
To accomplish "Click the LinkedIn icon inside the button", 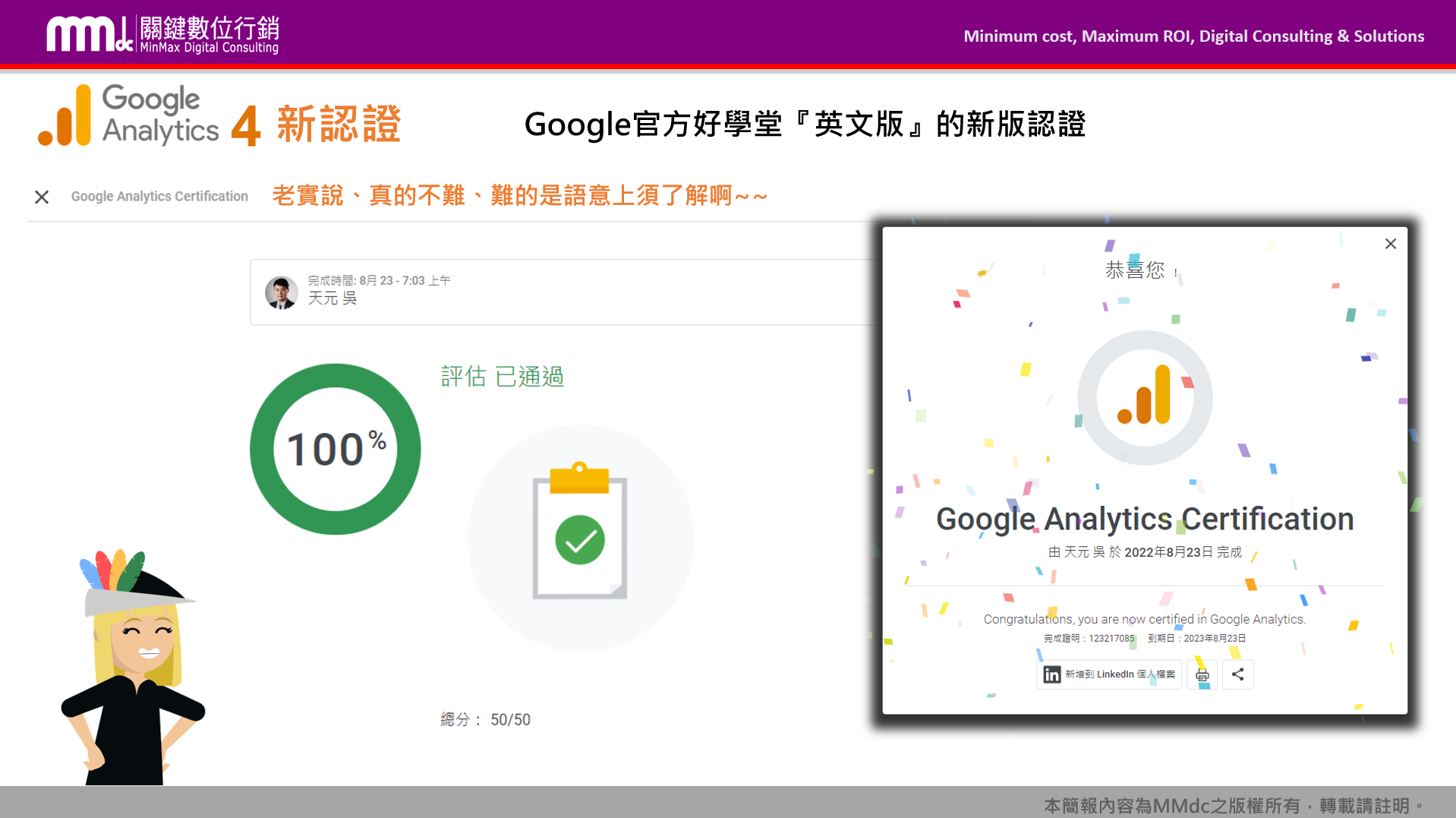I will pos(1052,674).
